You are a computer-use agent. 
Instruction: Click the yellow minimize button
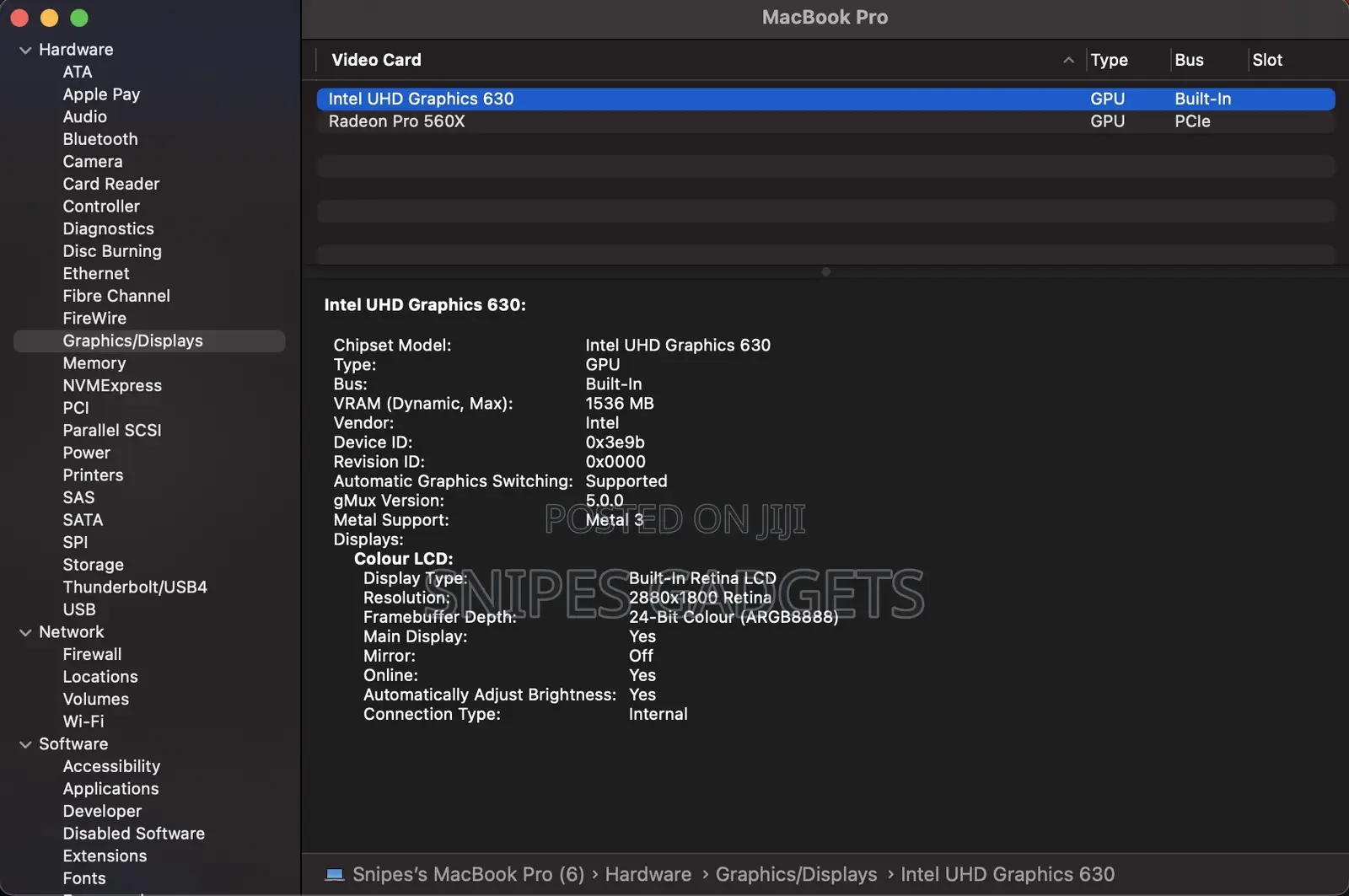49,18
